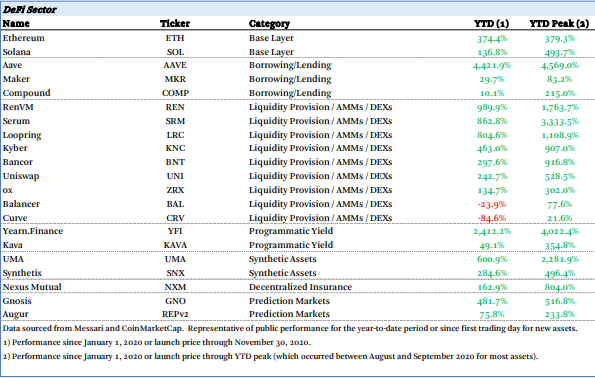Click the Name column header
This screenshot has width=595, height=378.
click(x=16, y=24)
